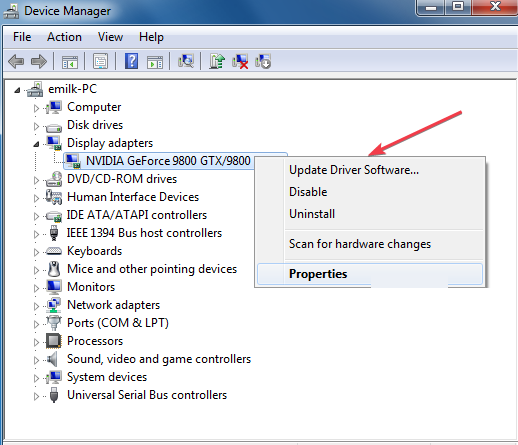Maximize the Device Manager window
Viewport: 518px width, 445px height.
[458, 7]
